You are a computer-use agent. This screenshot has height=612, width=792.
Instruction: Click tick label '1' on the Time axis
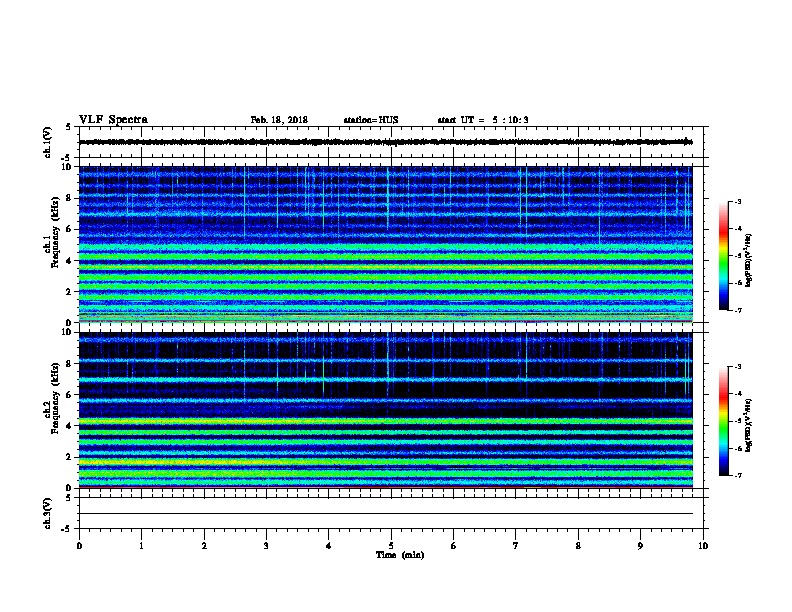141,546
